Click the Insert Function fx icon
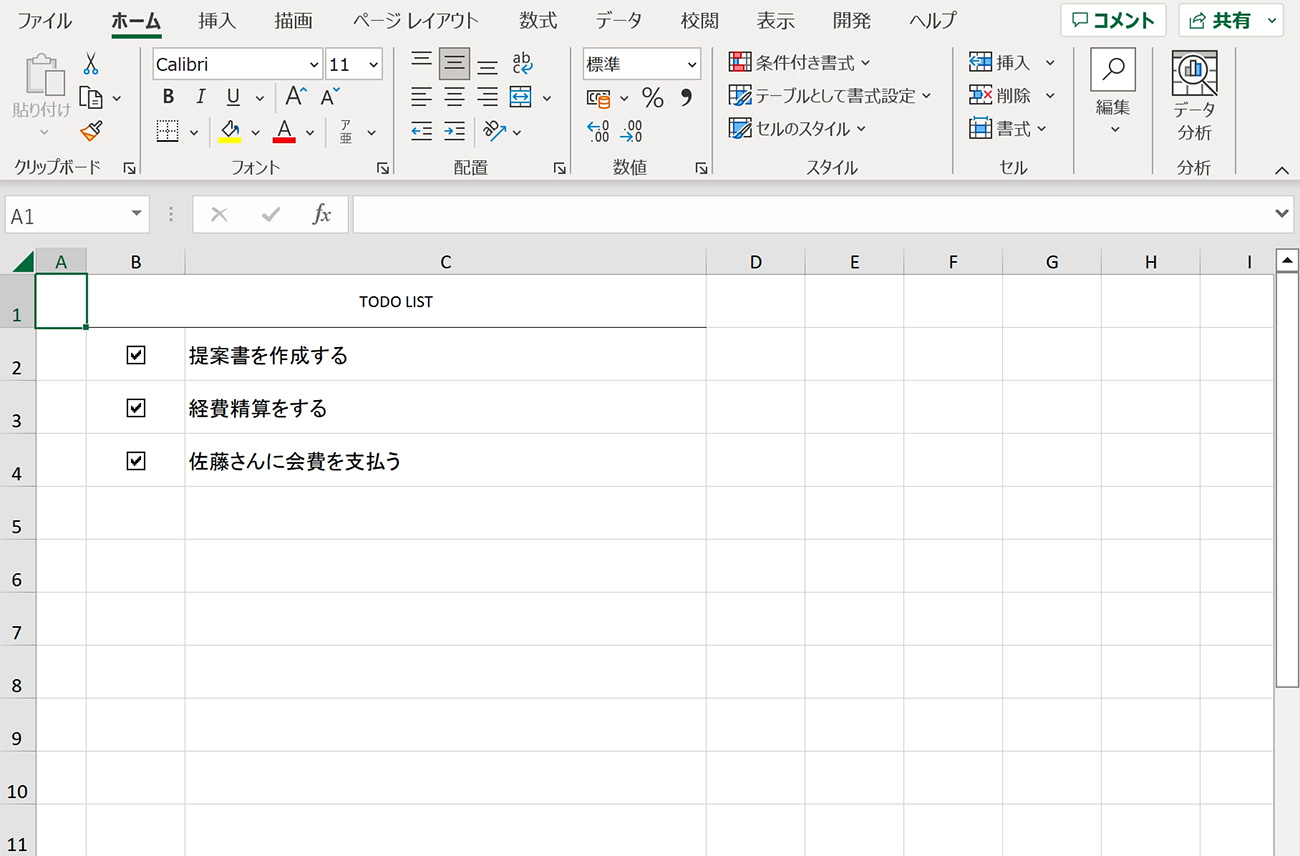The image size is (1300, 856). [321, 214]
